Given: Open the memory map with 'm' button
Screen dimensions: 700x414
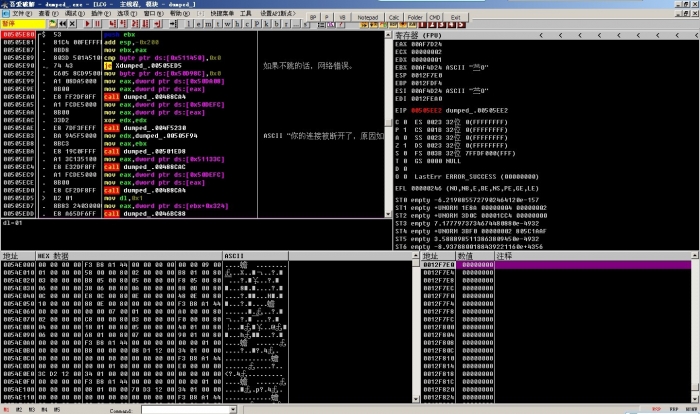Looking at the screenshot, I should click(x=208, y=24).
